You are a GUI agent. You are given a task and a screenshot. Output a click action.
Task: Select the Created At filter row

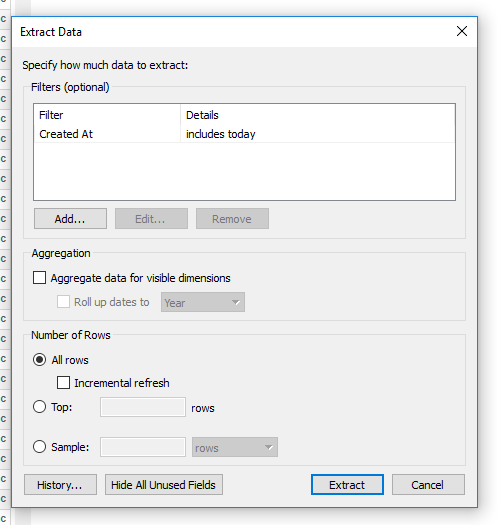[x=244, y=134]
